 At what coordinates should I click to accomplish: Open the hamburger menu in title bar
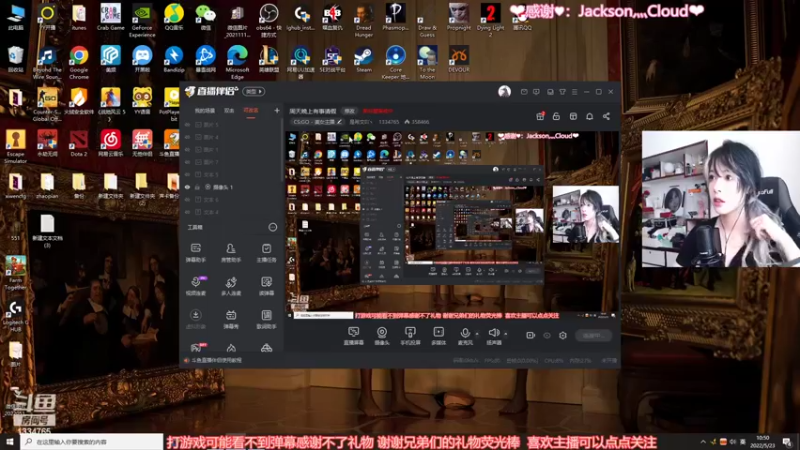pyautogui.click(x=574, y=92)
